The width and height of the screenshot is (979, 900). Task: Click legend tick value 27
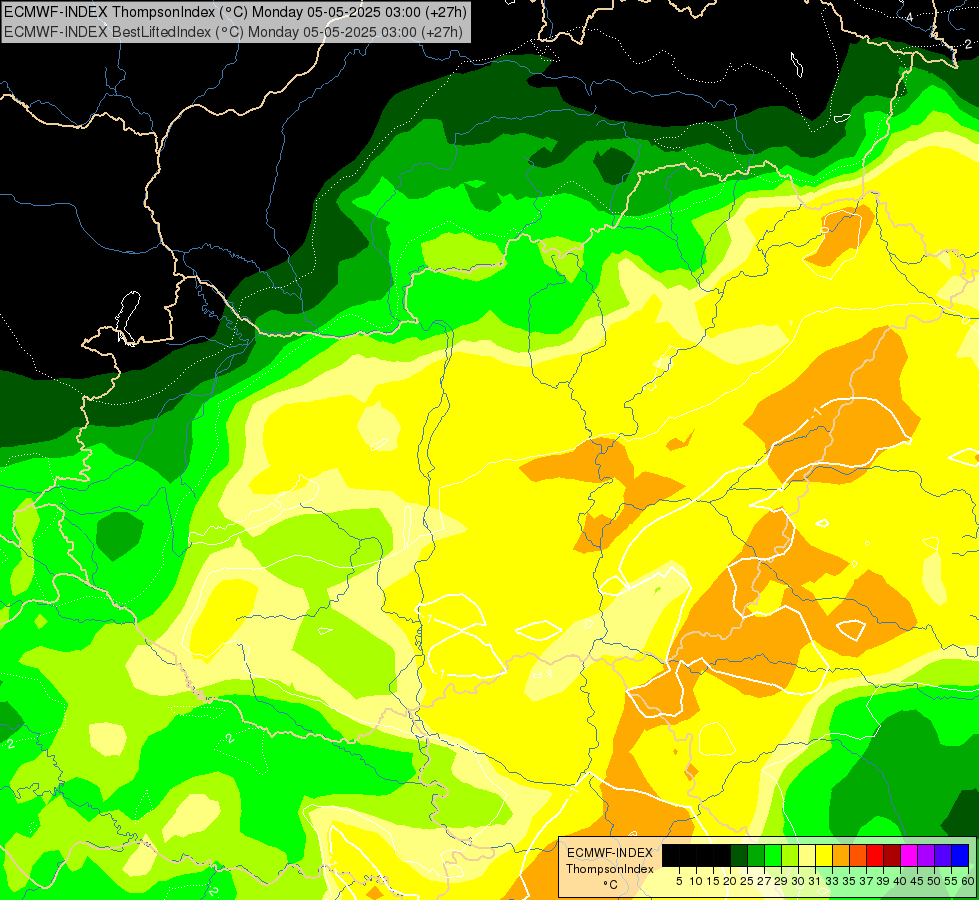pyautogui.click(x=764, y=881)
